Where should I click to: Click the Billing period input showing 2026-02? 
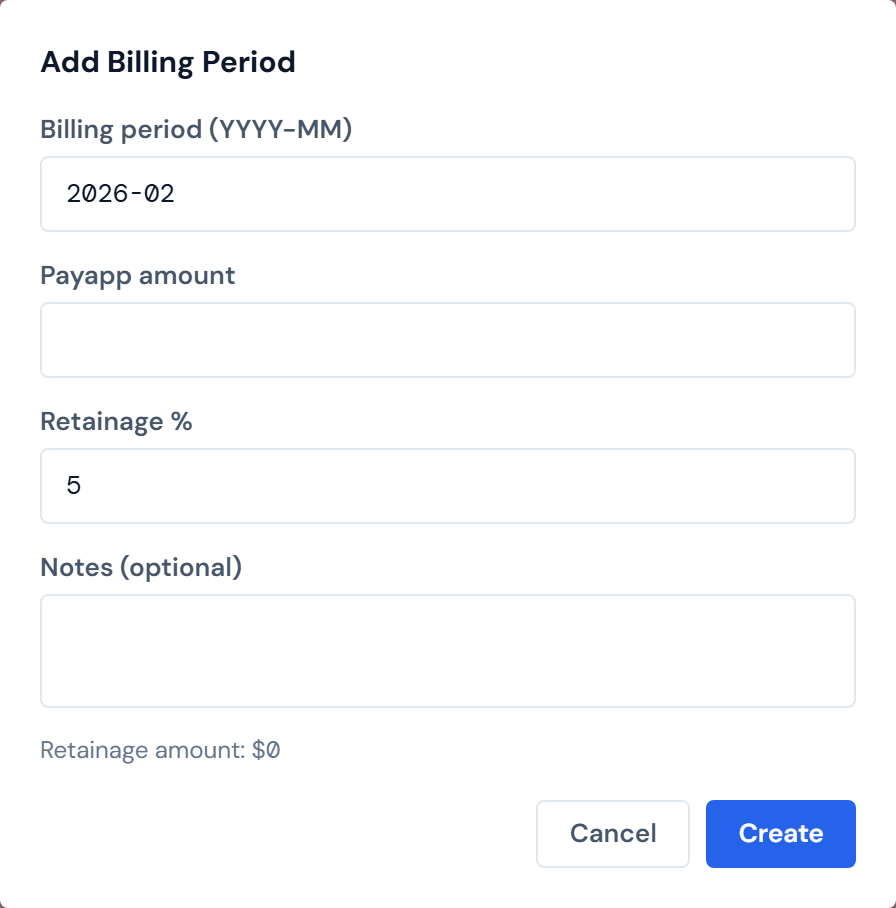point(448,194)
